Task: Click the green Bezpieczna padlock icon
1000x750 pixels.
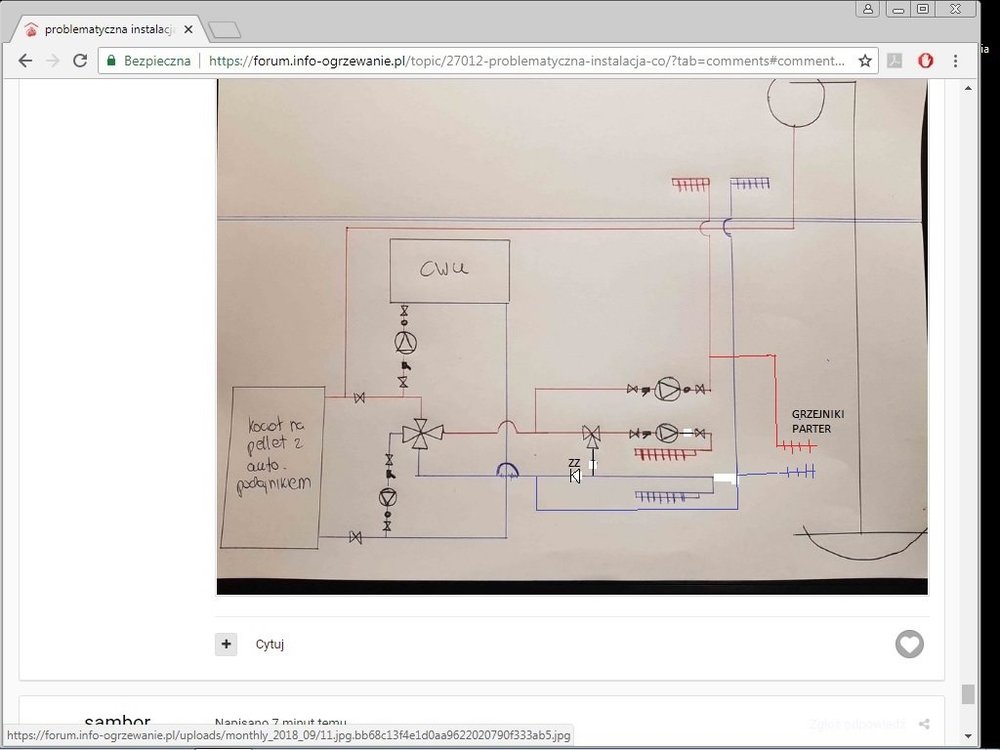Action: pos(112,61)
